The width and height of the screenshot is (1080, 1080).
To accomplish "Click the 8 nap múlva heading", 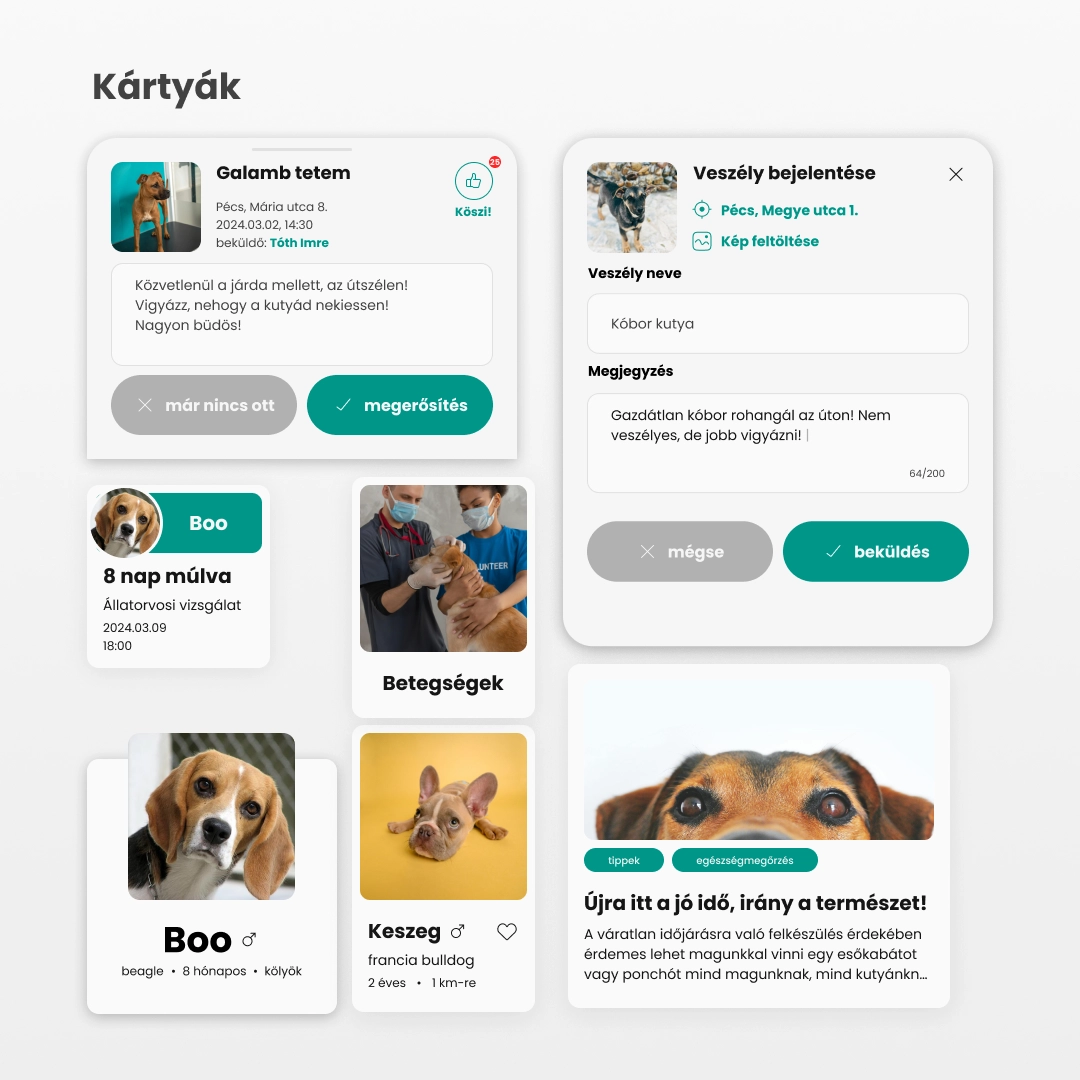I will 167,576.
